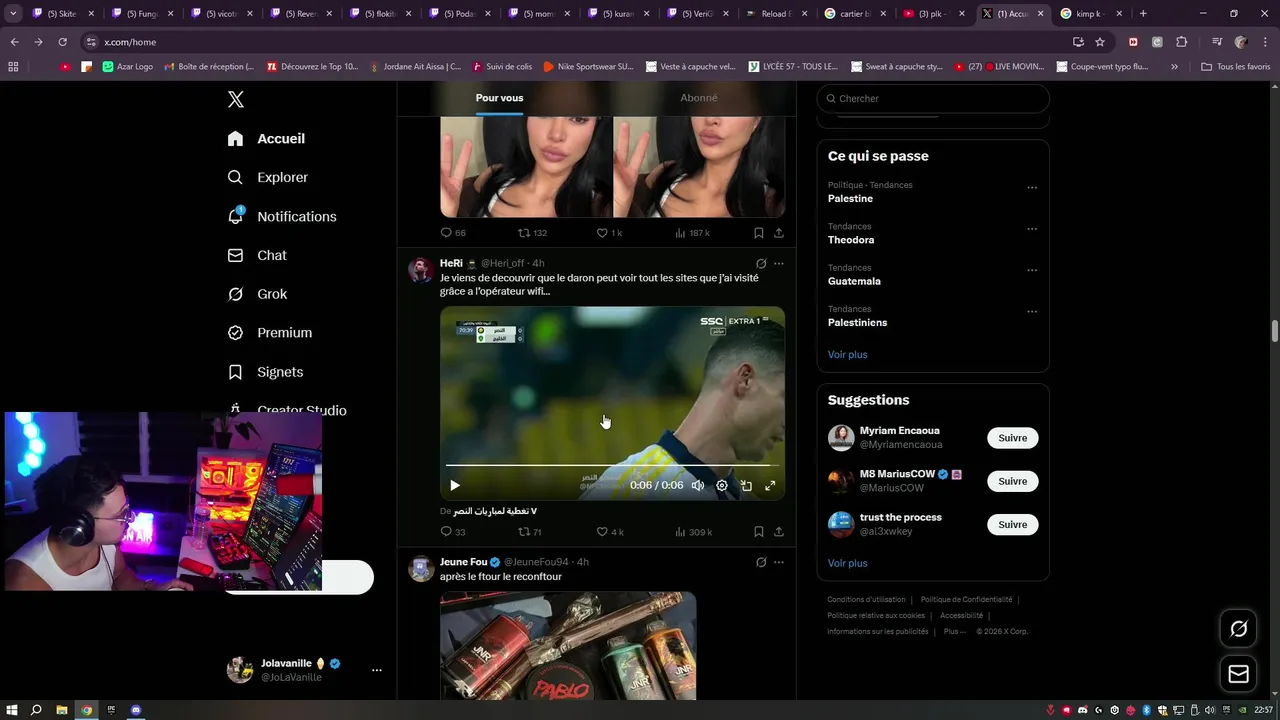
Task: Bookmark the top post
Action: 759,233
